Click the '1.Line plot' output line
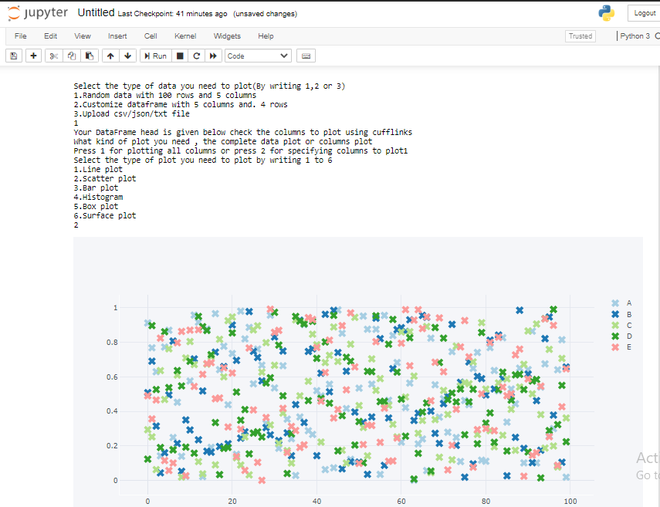Image resolution: width=660 pixels, height=507 pixels. click(x=98, y=169)
